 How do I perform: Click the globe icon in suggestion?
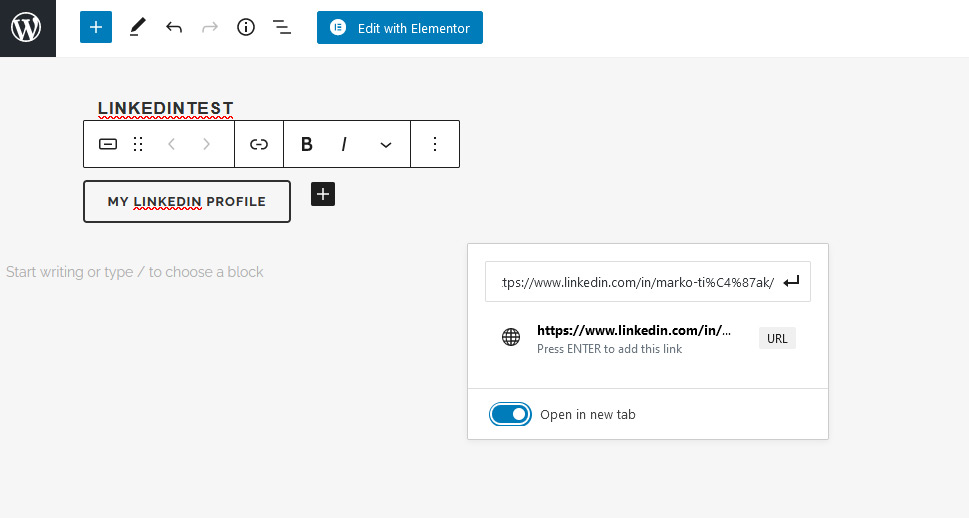[x=511, y=337]
